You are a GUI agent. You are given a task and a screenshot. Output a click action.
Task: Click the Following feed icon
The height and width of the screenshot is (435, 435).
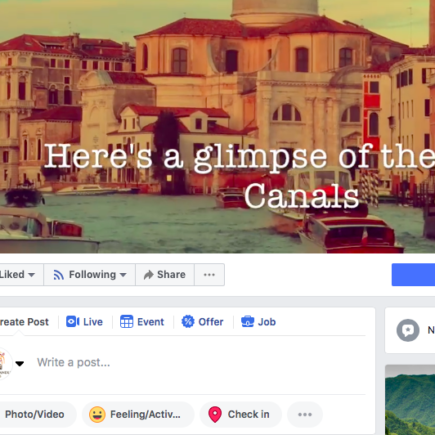click(59, 275)
